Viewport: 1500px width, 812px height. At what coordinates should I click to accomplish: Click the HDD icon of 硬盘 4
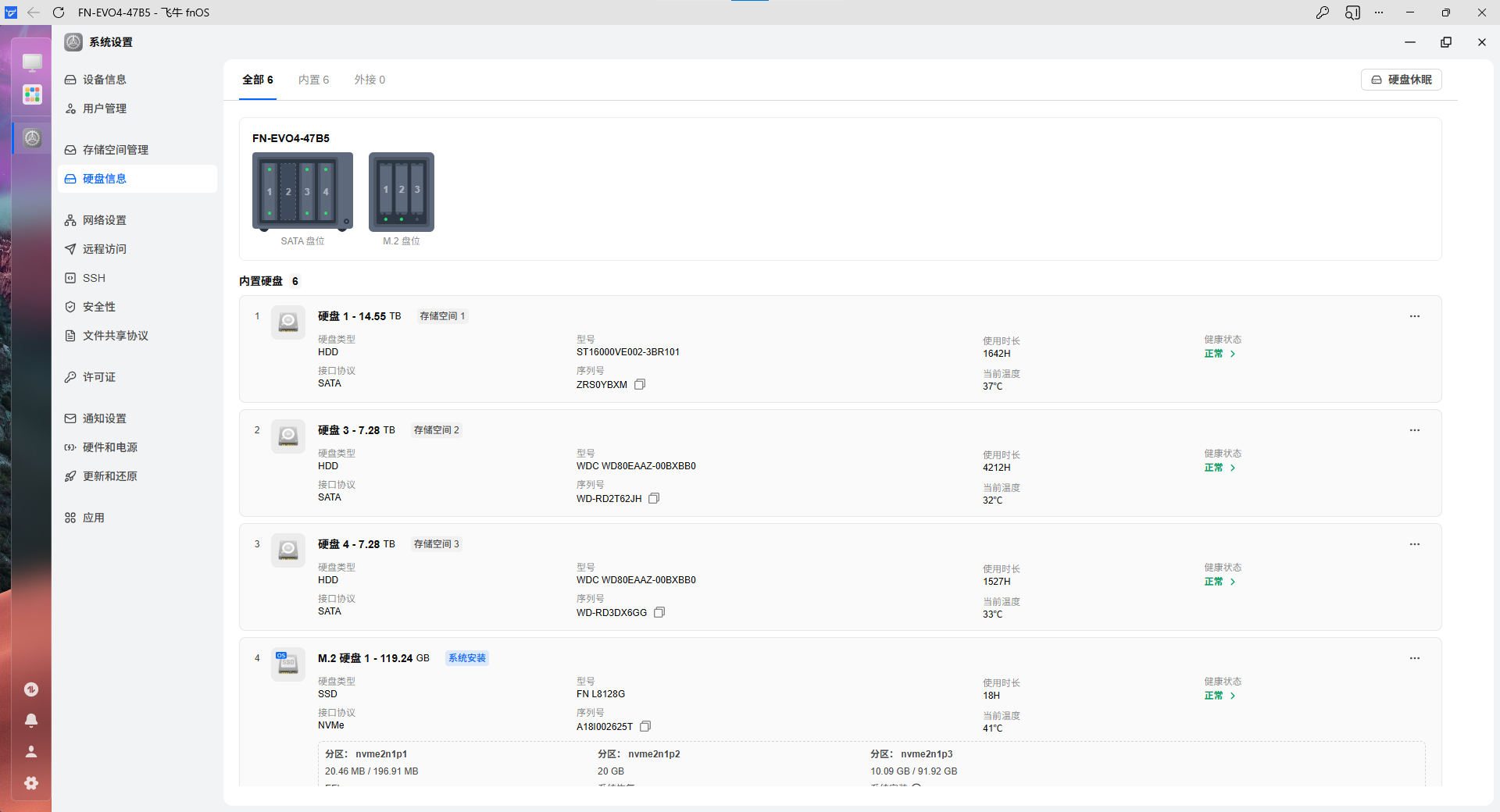point(288,550)
